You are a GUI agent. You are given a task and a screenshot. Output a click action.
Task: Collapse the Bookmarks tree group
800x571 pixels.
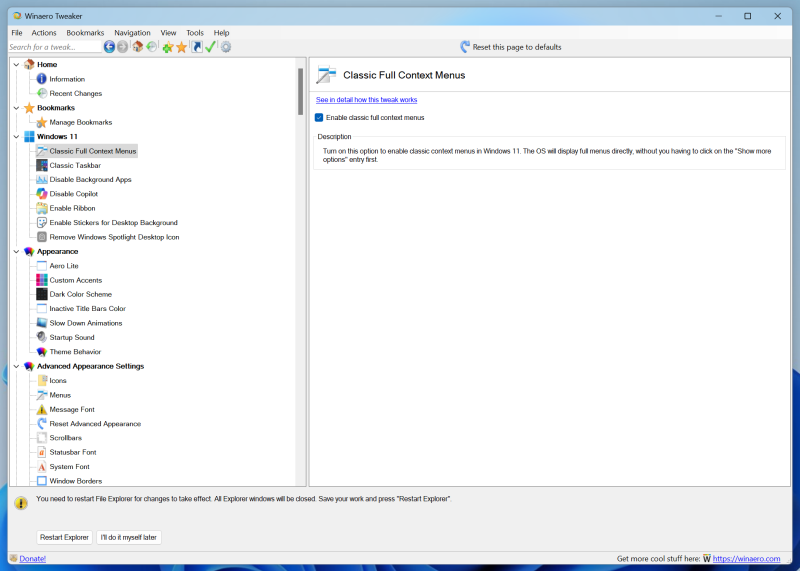tap(16, 108)
